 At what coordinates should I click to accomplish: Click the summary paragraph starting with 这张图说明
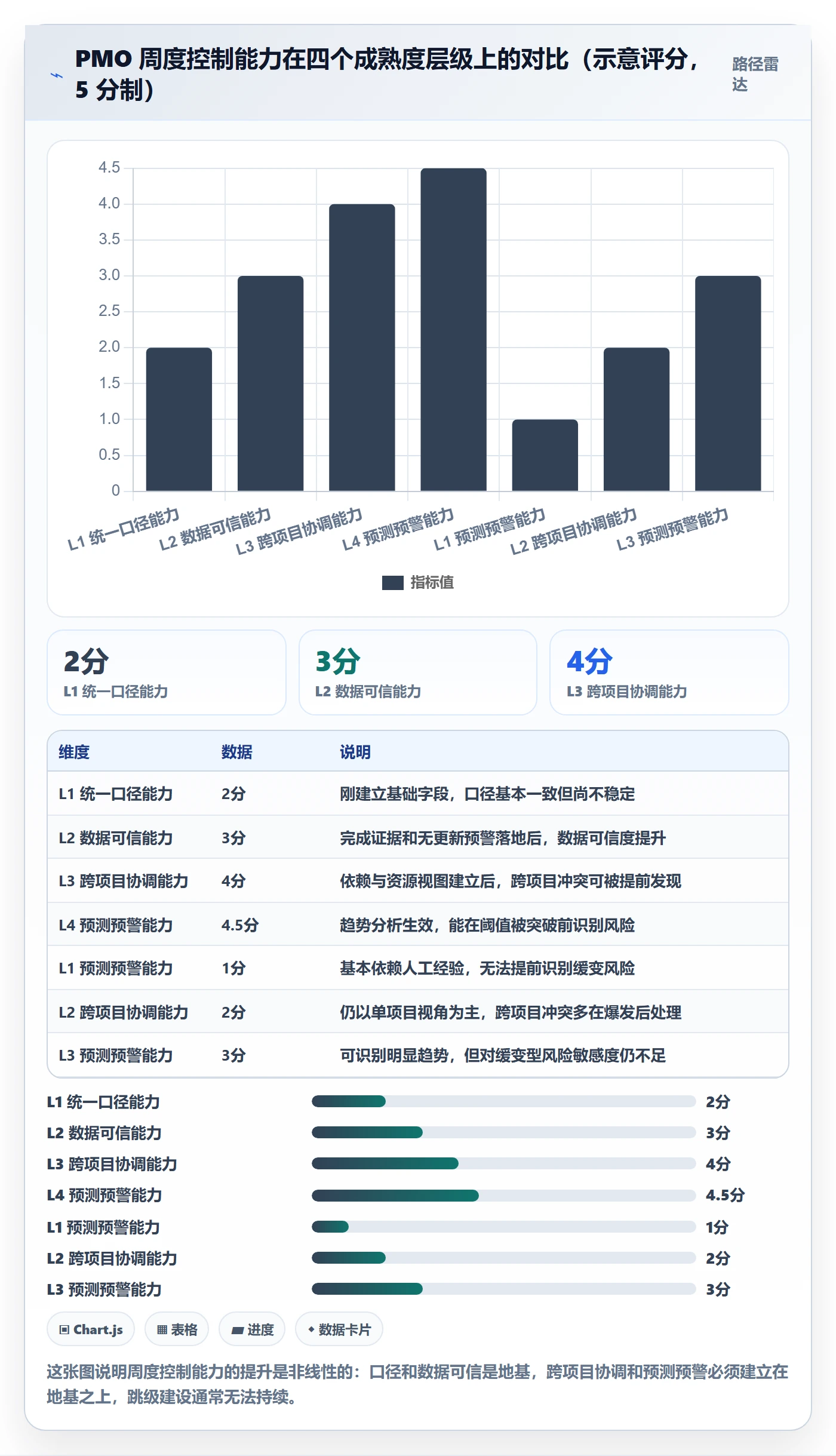417,1384
